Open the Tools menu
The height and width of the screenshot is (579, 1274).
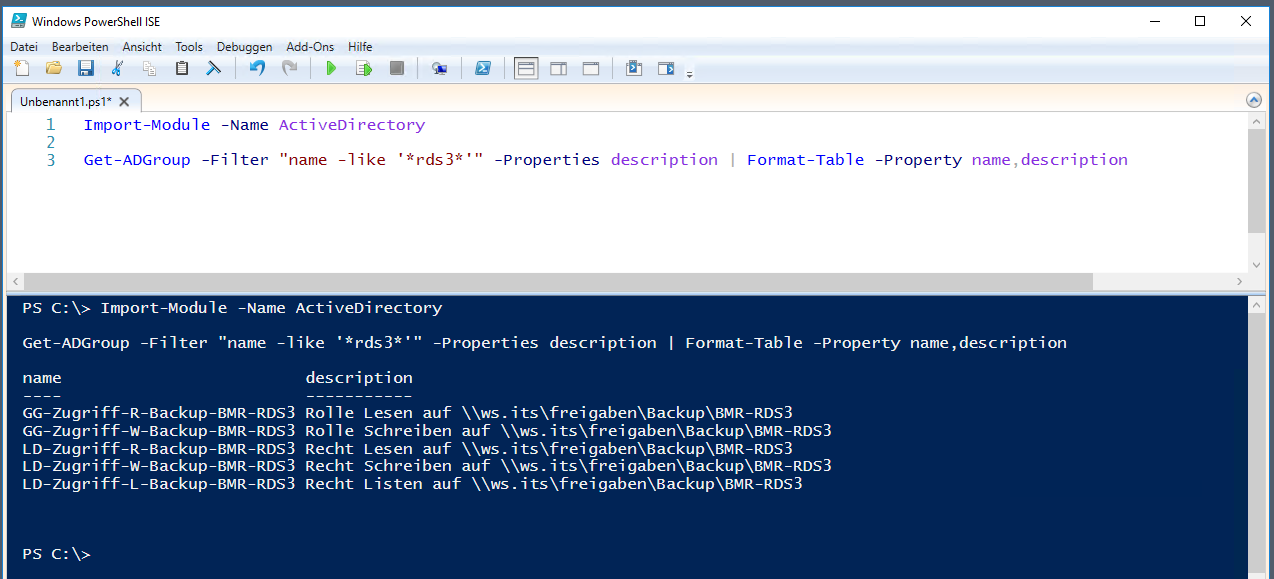click(189, 47)
